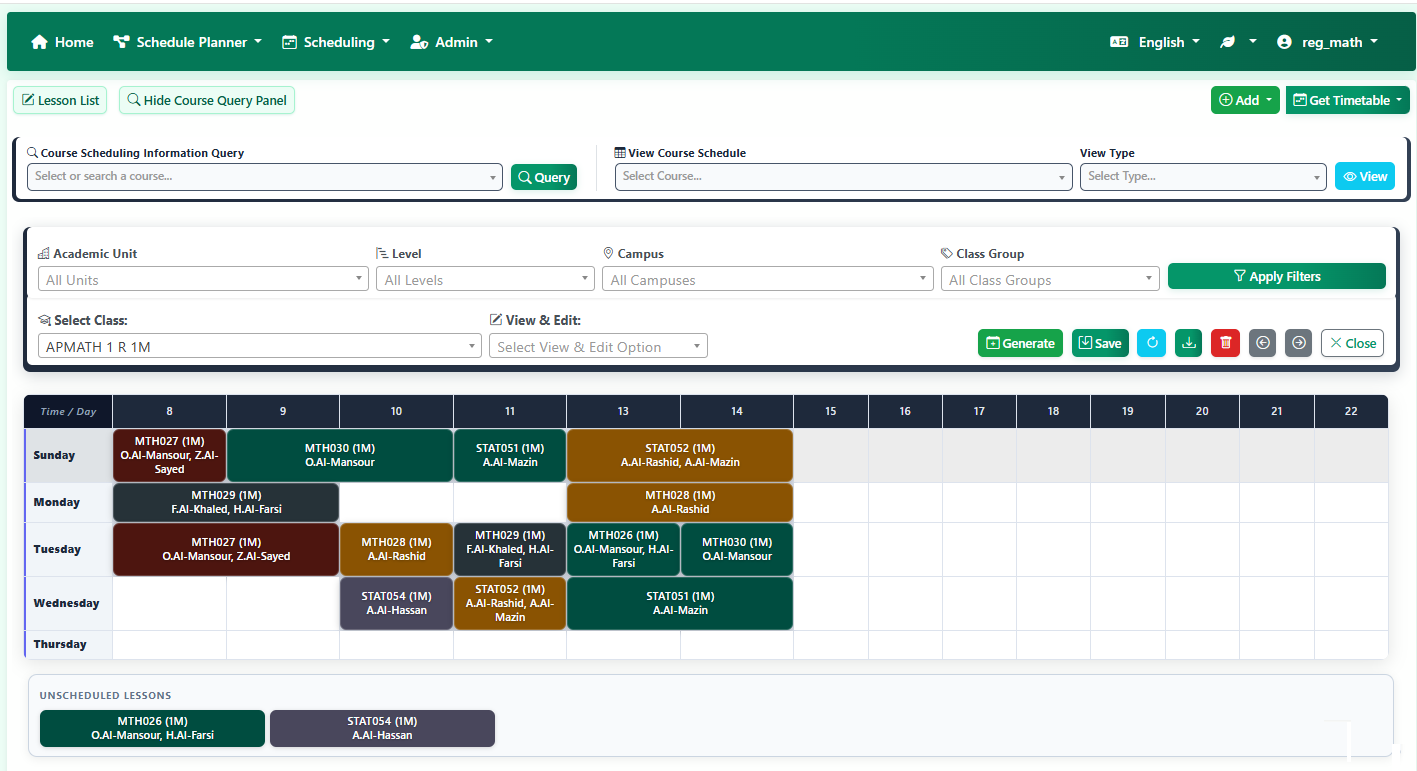This screenshot has width=1417, height=771.
Task: Go to next class with the right arrow icon
Action: click(1298, 343)
